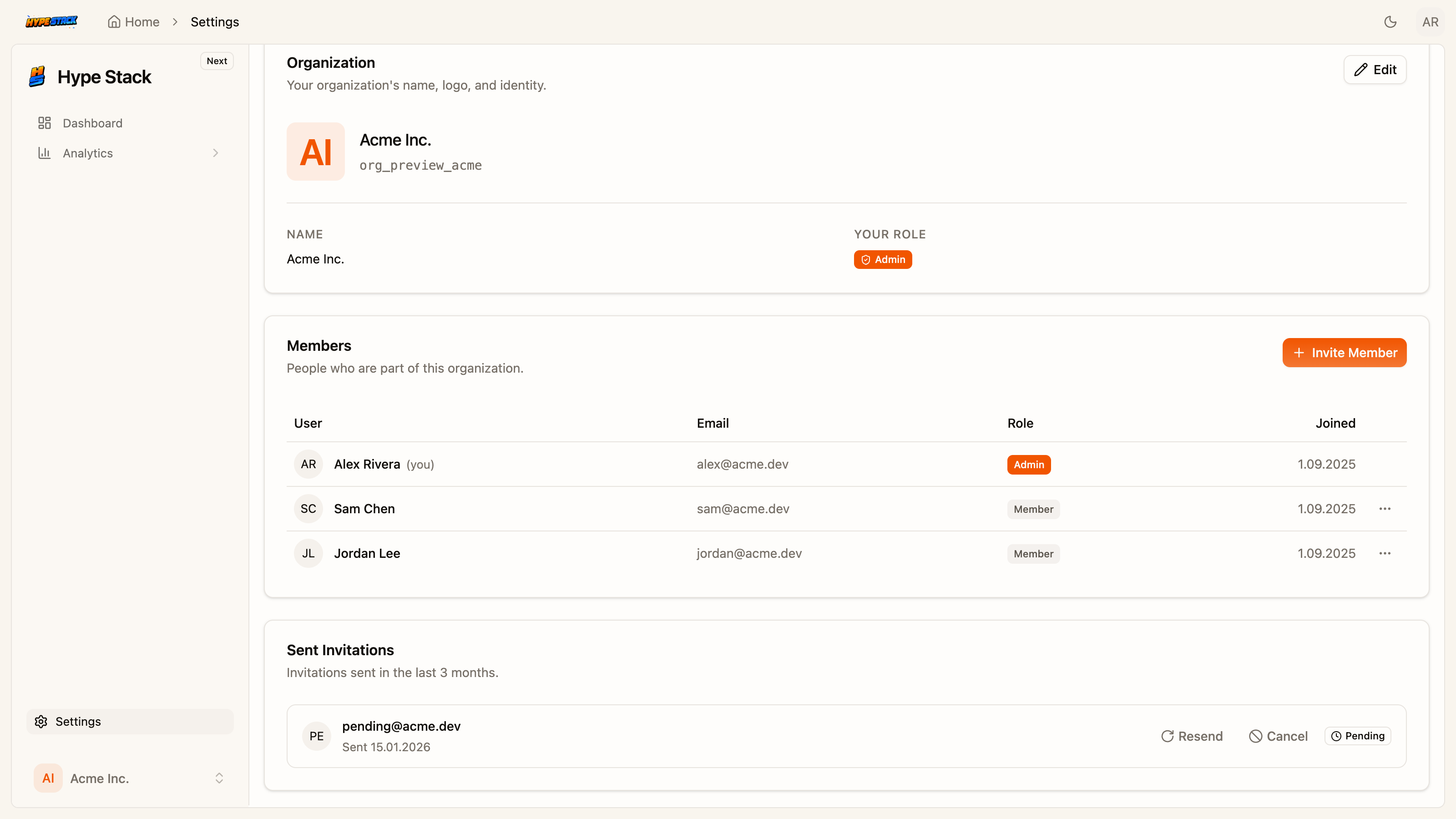Click the shield Admin role badge
The height and width of the screenshot is (819, 1456).
point(882,259)
